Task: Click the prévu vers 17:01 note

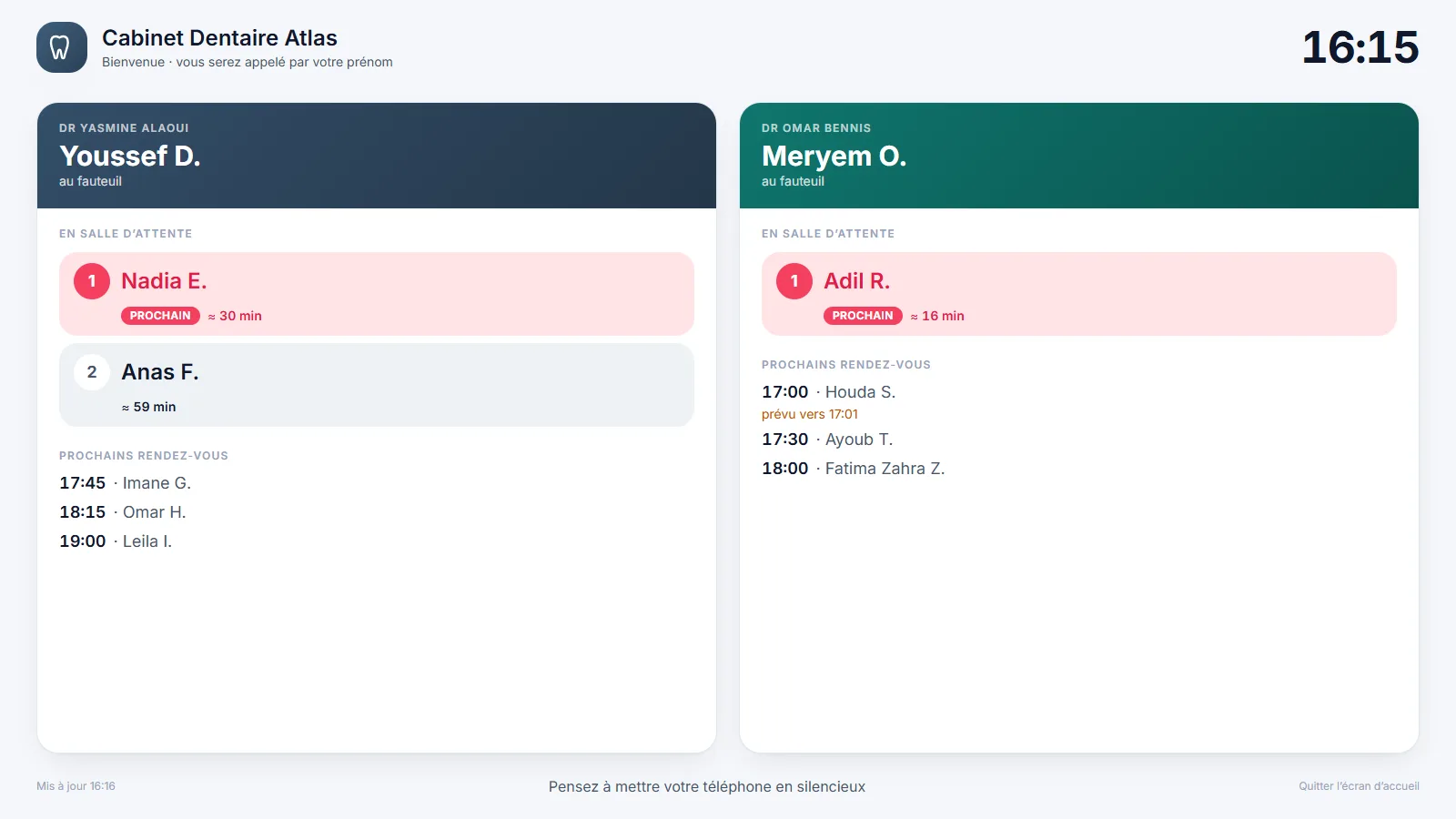Action: (810, 414)
